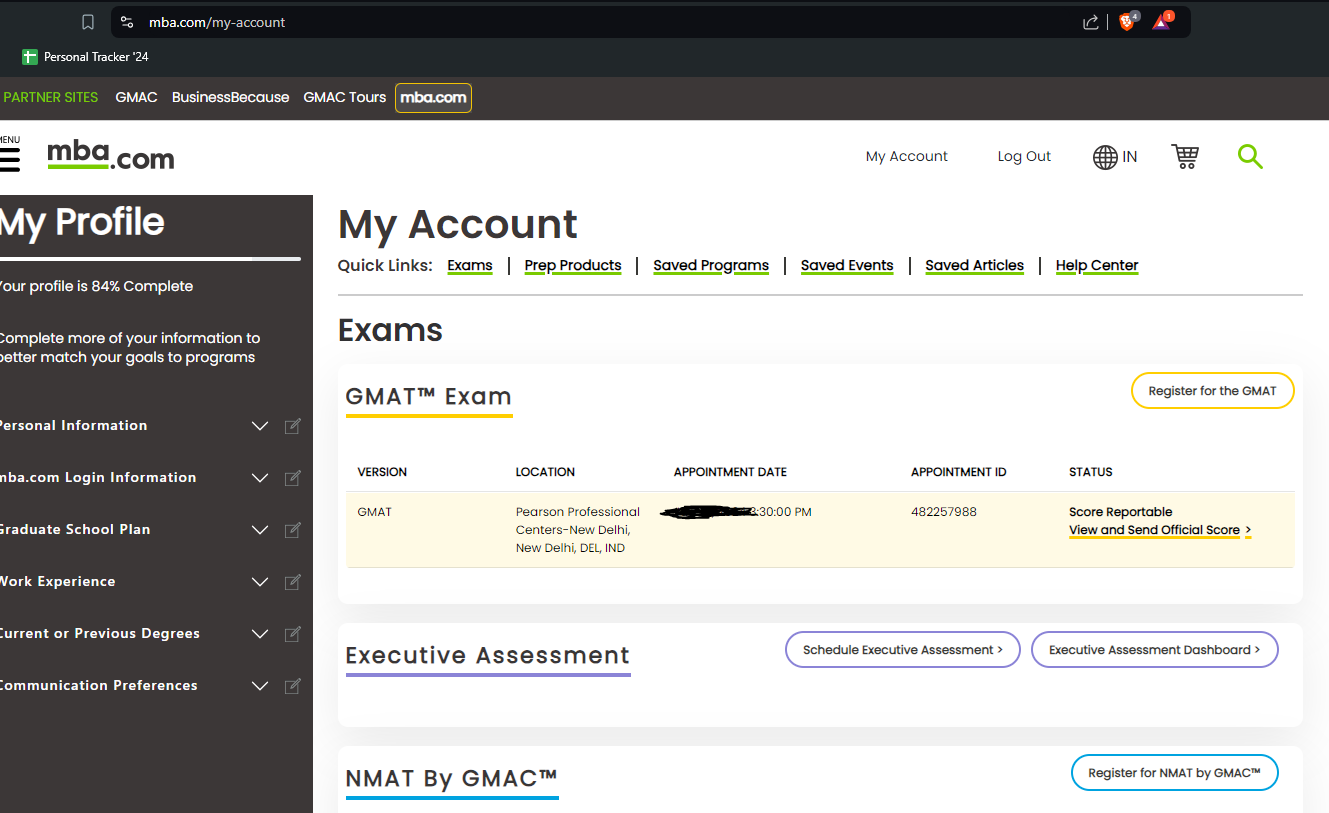Edit Personal Information with pencil icon
This screenshot has height=813, width=1329.
pyautogui.click(x=293, y=426)
